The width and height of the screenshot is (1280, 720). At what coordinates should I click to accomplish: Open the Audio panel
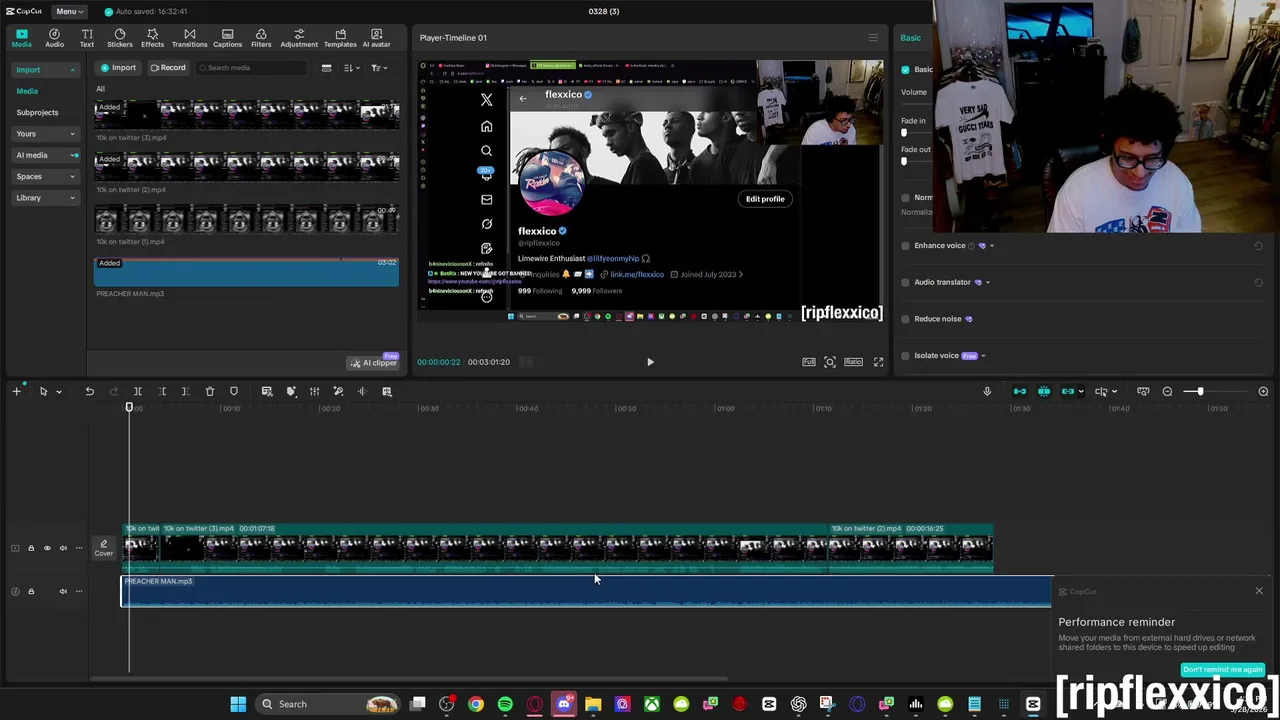[54, 38]
